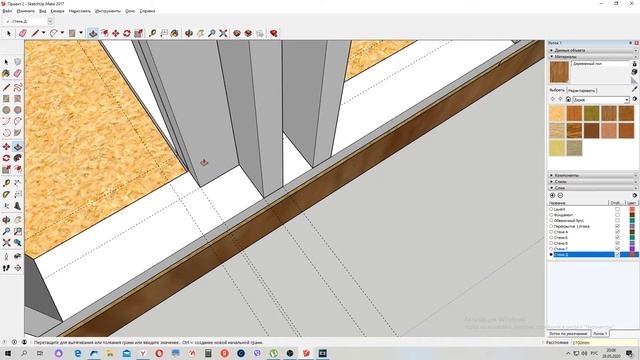Switch to Лоток по умолчанию tray tab
The image size is (640, 360).
pyautogui.click(x=568, y=333)
